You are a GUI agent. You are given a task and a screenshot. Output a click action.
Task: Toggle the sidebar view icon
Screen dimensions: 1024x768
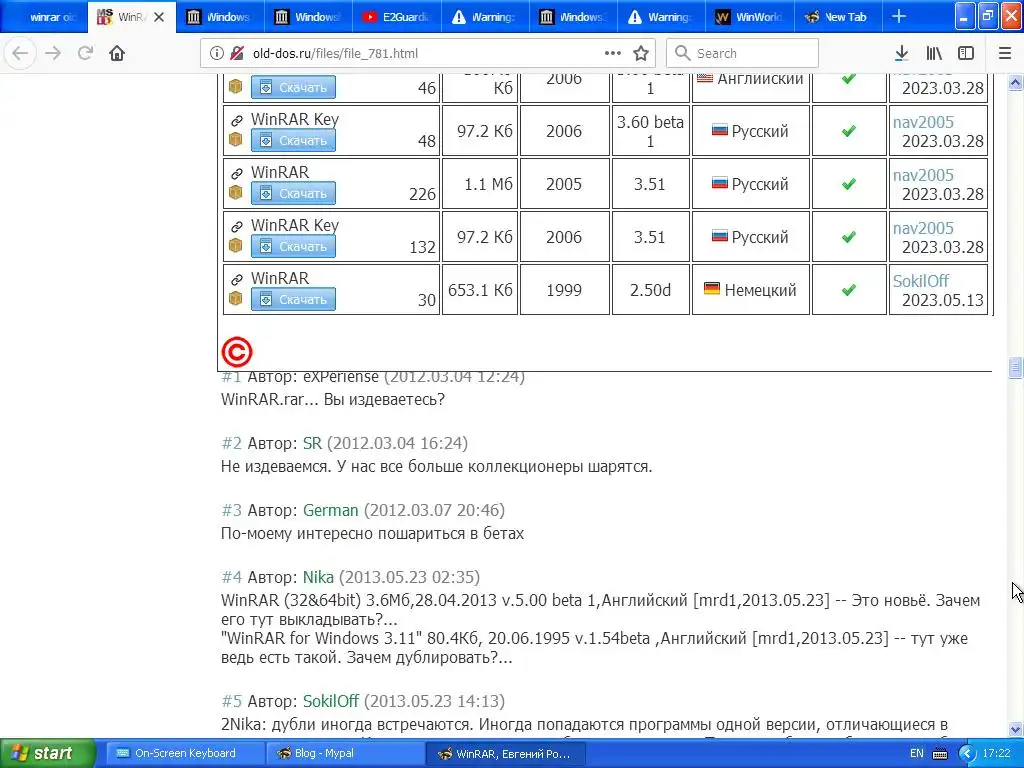click(x=966, y=54)
